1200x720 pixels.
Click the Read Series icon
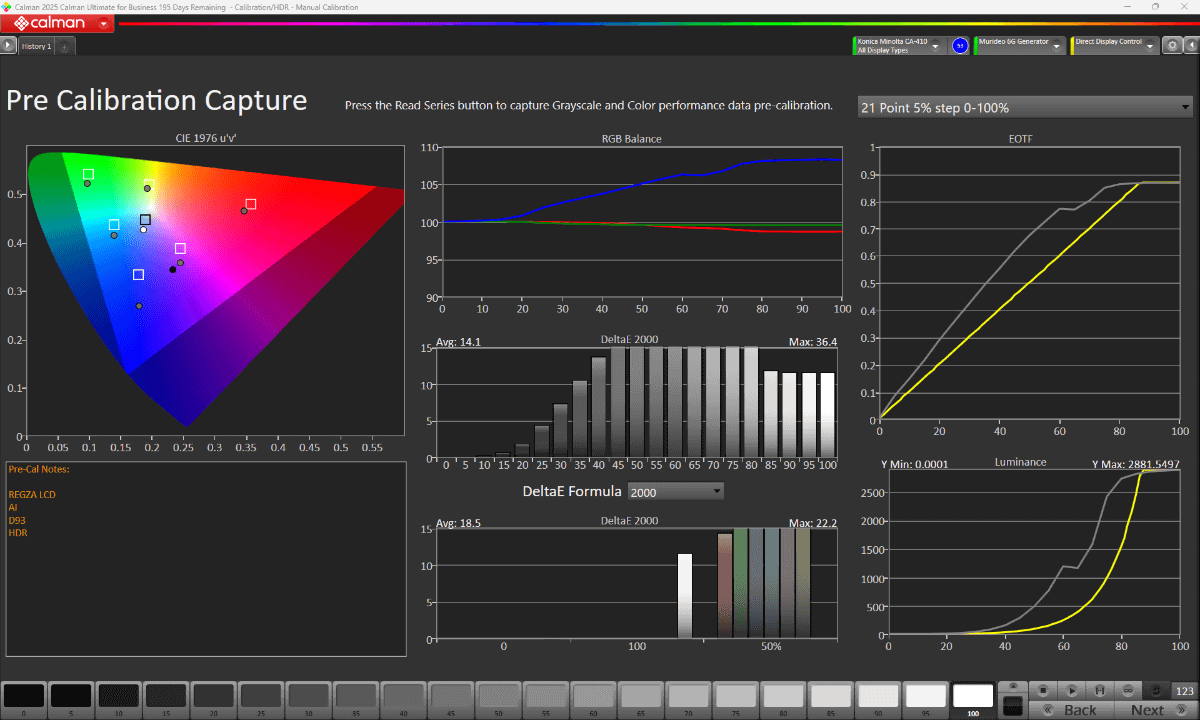[1100, 690]
